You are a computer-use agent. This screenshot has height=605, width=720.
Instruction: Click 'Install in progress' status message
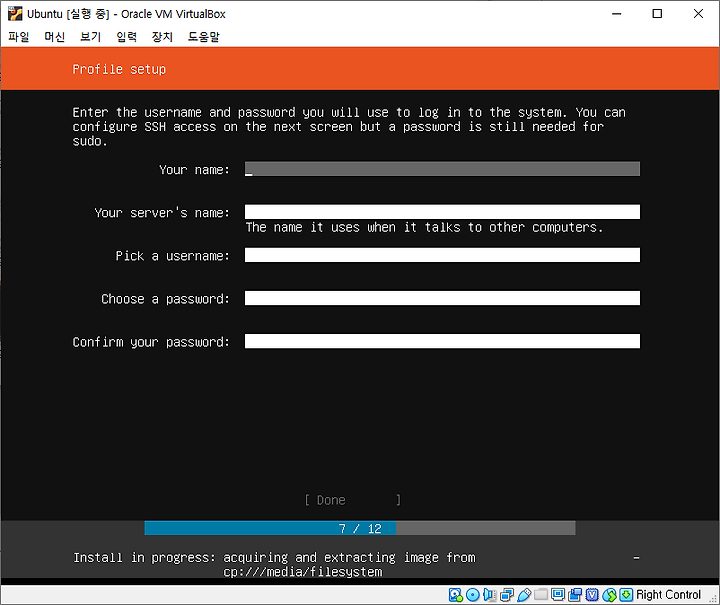[x=275, y=565]
